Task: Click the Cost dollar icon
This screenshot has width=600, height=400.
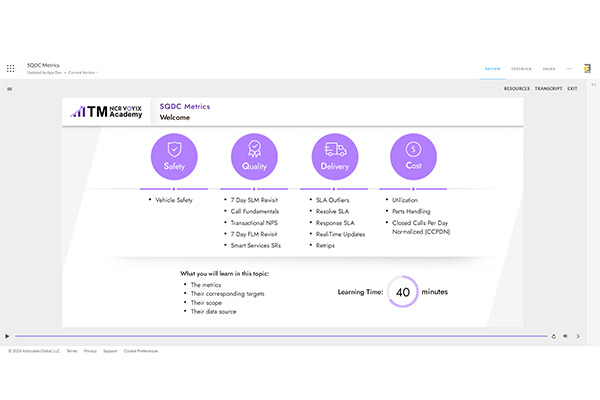Action: tap(412, 157)
